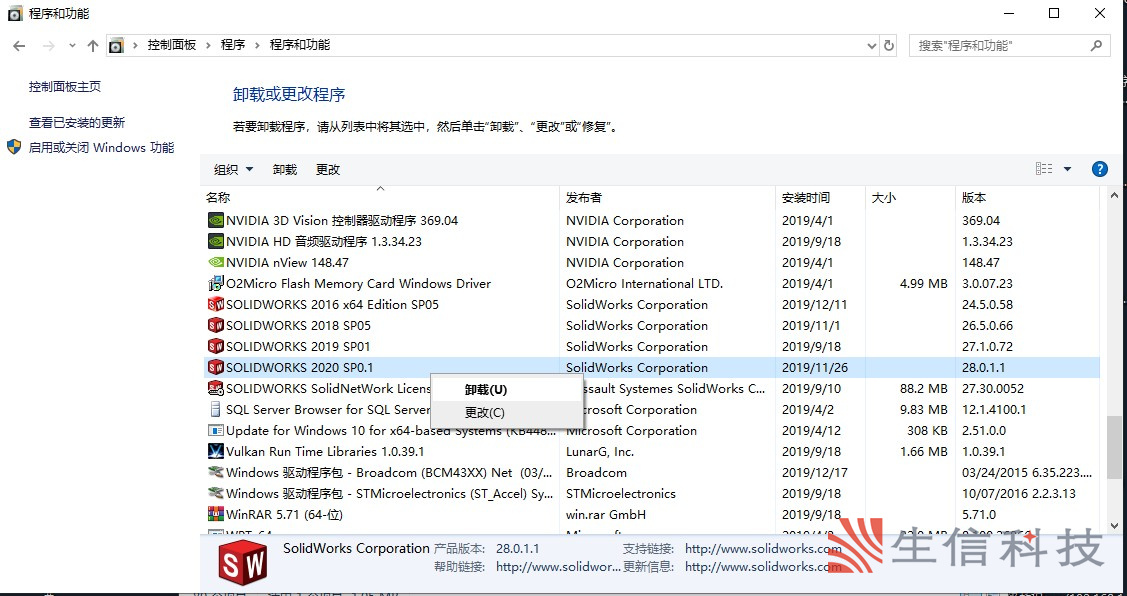Click the 'O2Micro International LTD.' publisher cell
1127x596 pixels.
click(644, 283)
